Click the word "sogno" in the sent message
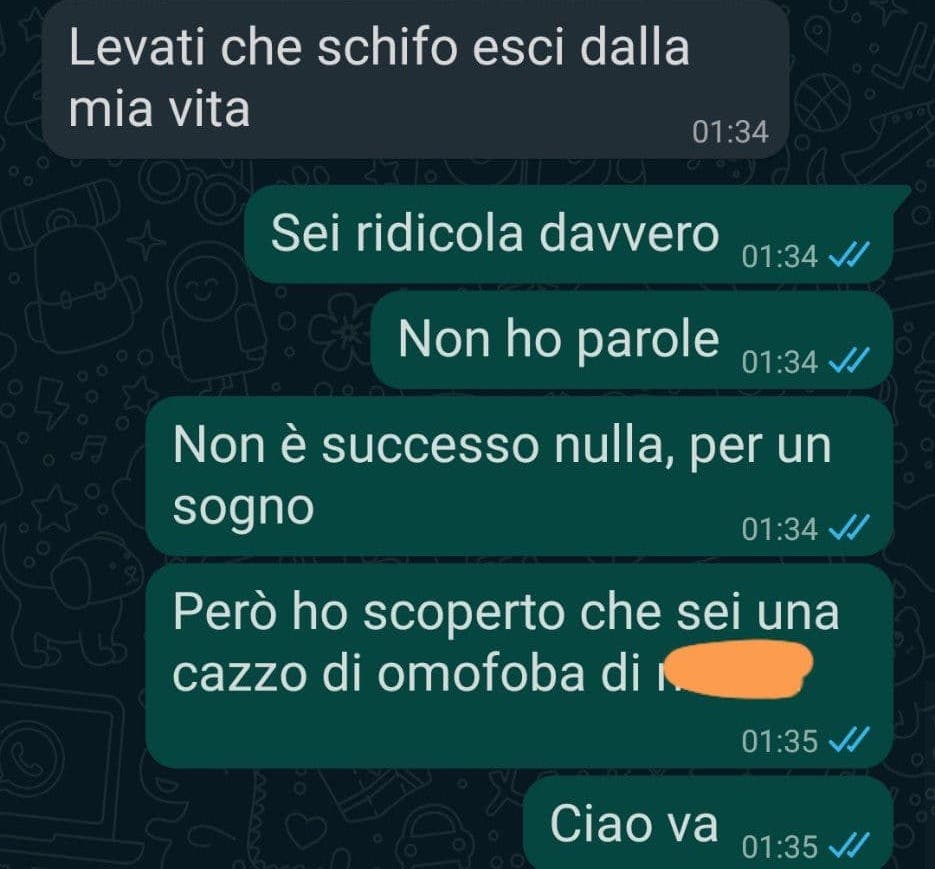 pyautogui.click(x=243, y=508)
